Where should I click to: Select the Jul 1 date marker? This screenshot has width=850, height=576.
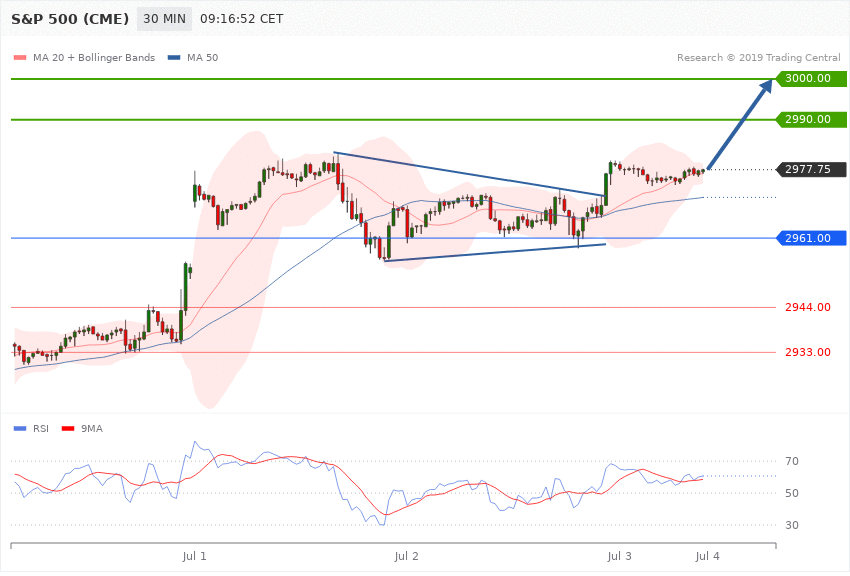coord(194,556)
